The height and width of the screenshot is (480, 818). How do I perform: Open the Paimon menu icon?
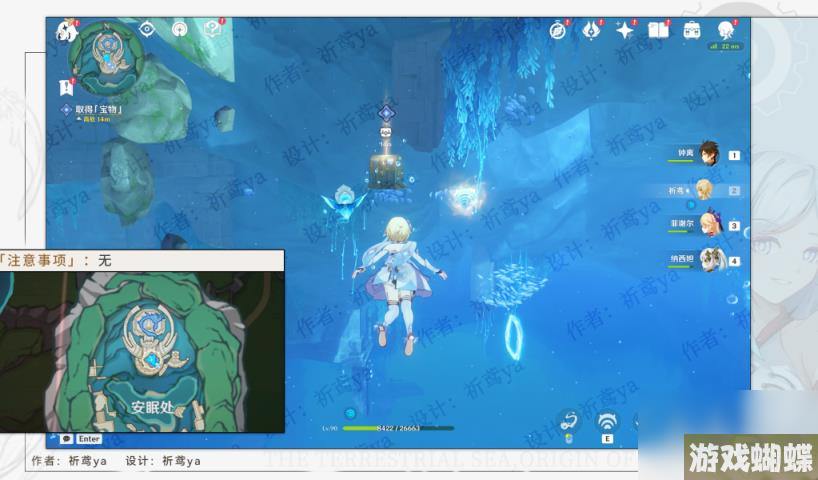pyautogui.click(x=67, y=30)
